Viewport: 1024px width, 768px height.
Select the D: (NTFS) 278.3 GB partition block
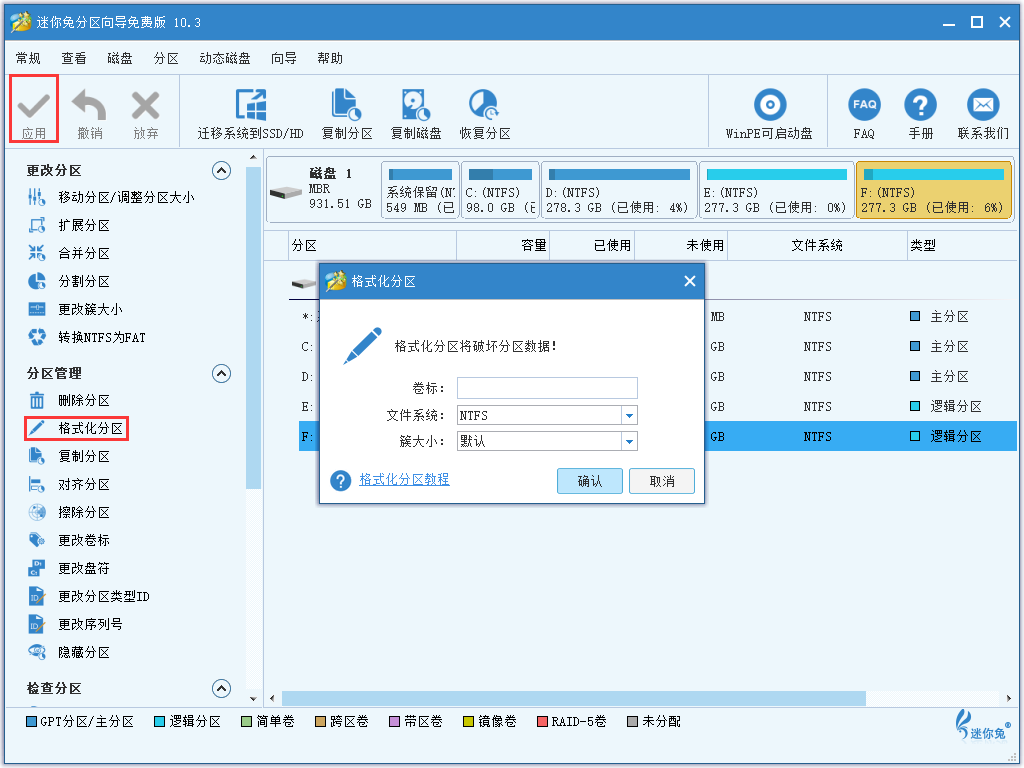point(619,191)
